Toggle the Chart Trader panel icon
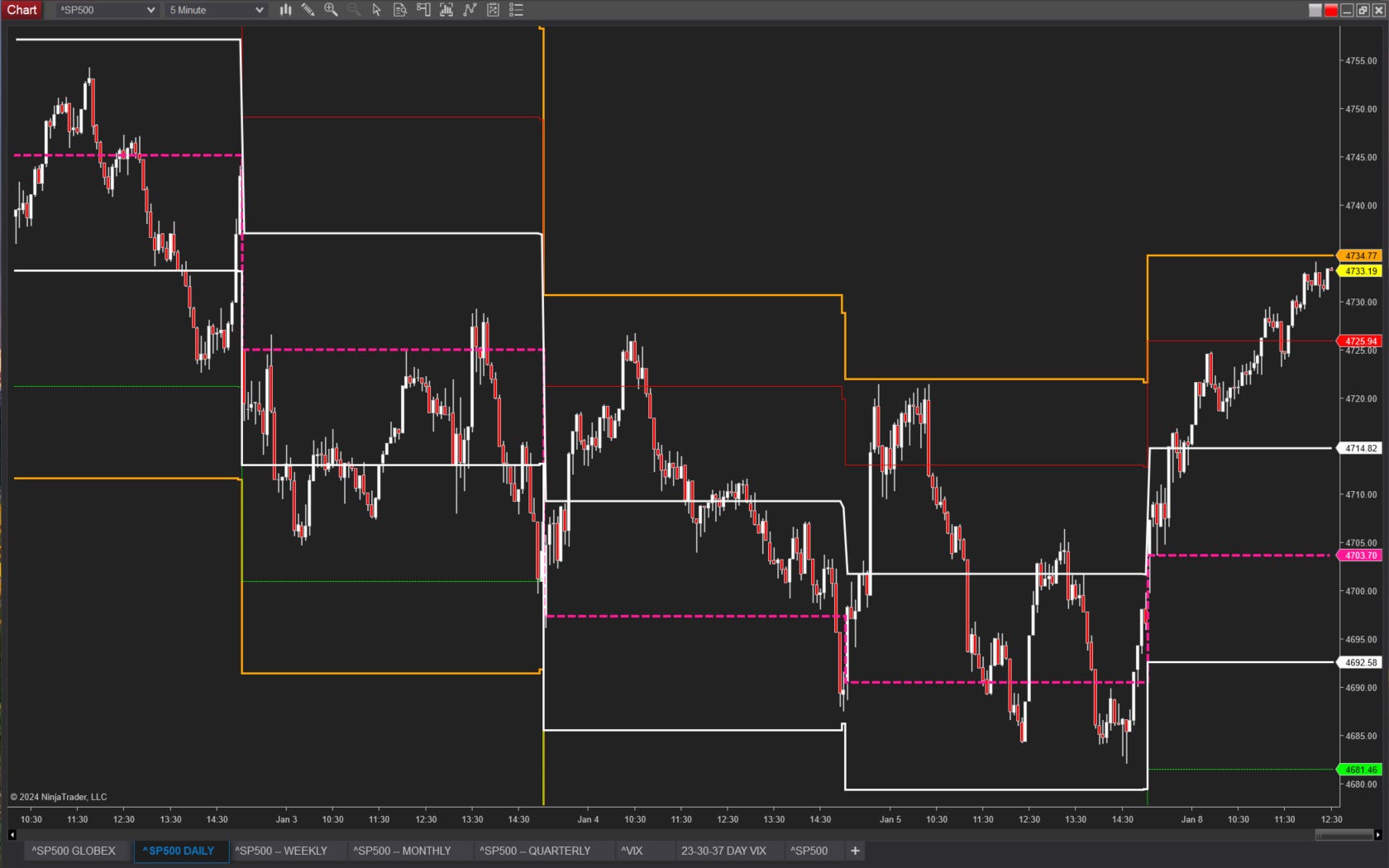Screen dimensions: 1389x868 pyautogui.click(x=423, y=10)
